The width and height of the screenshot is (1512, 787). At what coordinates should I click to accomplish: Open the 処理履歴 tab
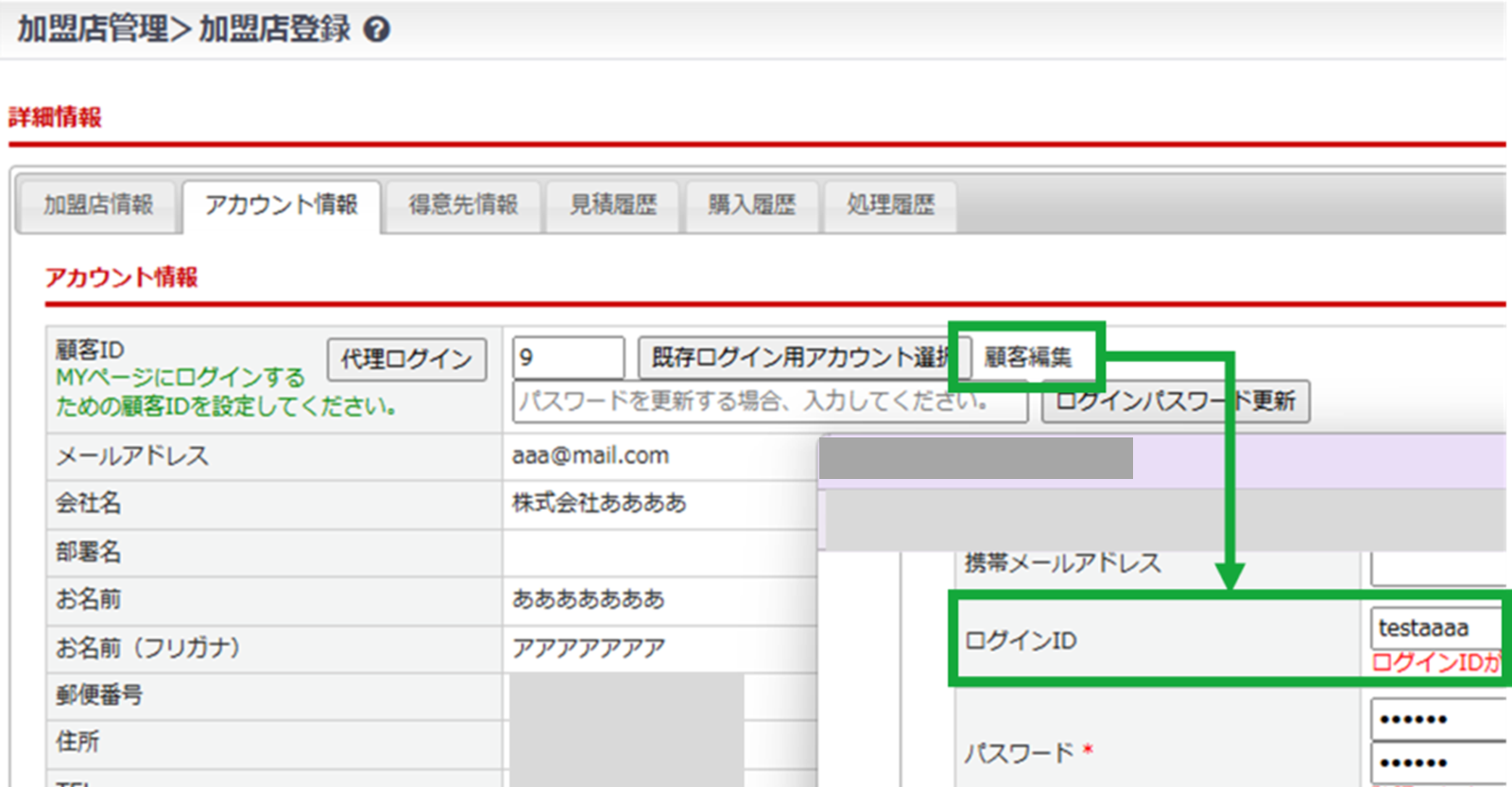(890, 205)
